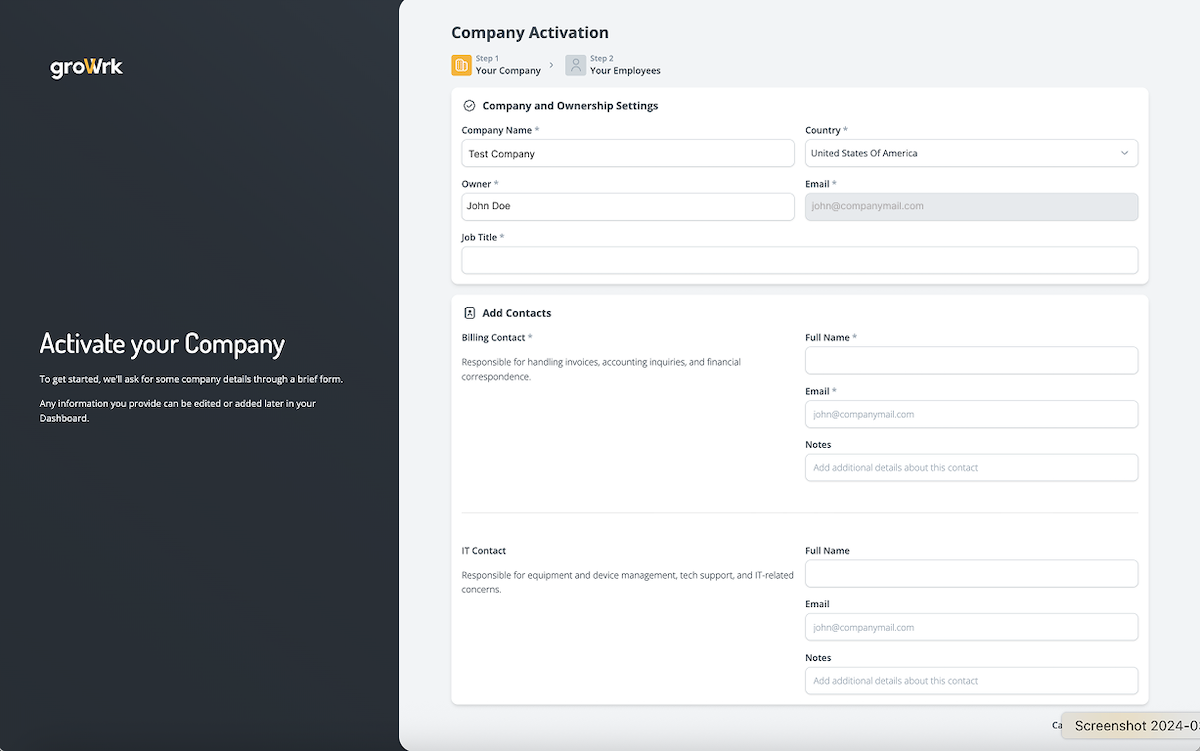Click the chevron between Step 1 and Step 2
Image resolution: width=1200 pixels, height=751 pixels.
pos(552,64)
